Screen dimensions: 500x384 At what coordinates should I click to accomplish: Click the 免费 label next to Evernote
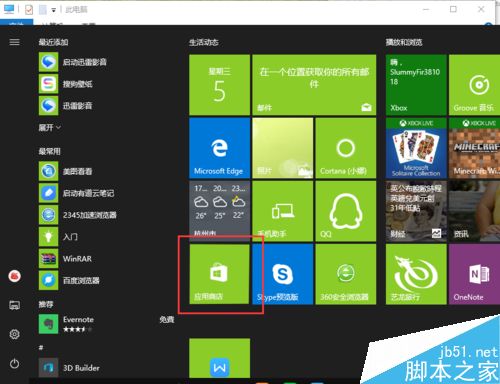pos(167,320)
